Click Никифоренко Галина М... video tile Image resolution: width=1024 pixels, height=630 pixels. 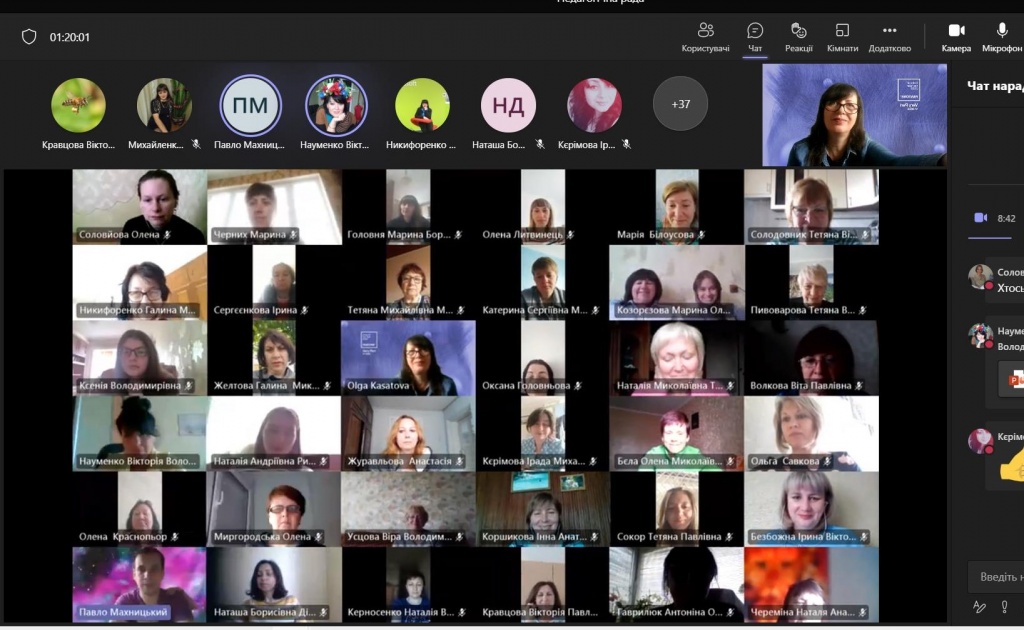[x=140, y=283]
